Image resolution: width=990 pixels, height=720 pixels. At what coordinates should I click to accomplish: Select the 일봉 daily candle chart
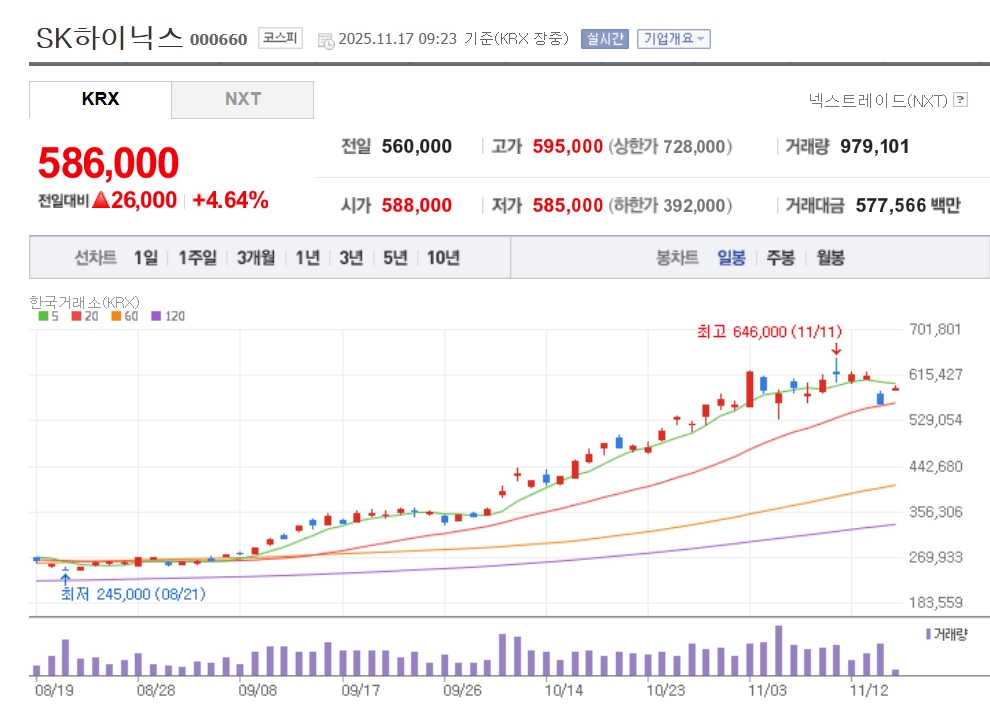tap(731, 258)
